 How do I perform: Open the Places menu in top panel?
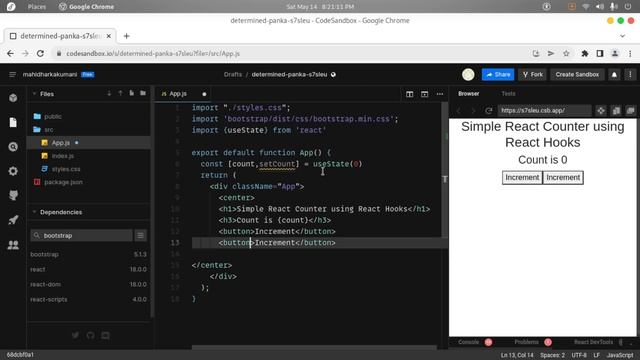(37, 7)
